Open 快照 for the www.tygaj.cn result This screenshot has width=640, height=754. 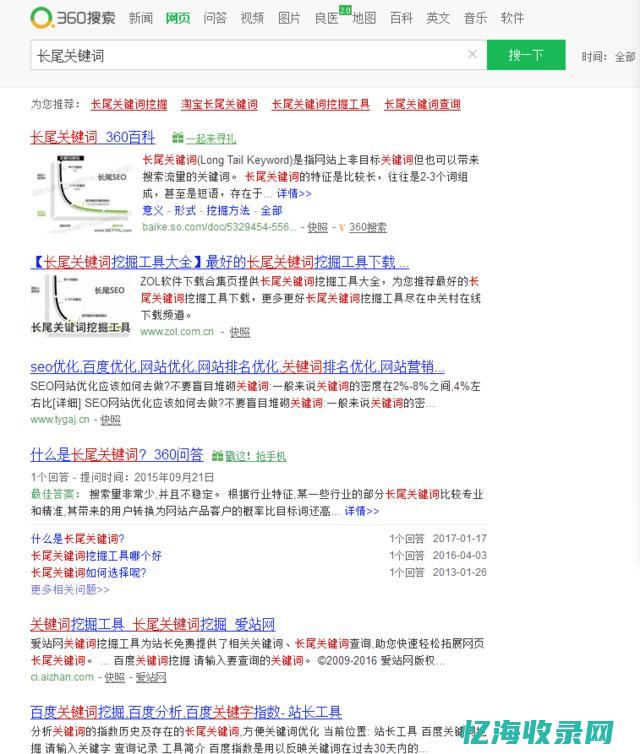point(110,420)
